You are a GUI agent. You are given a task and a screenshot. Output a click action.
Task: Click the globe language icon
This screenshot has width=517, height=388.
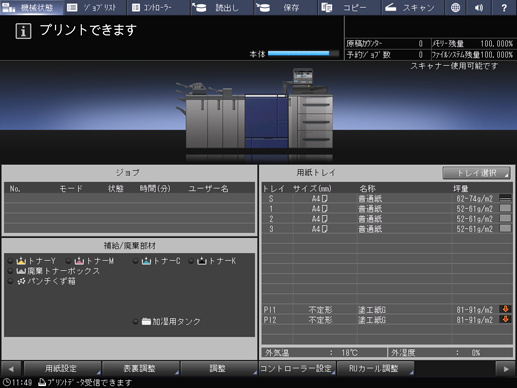pos(455,7)
